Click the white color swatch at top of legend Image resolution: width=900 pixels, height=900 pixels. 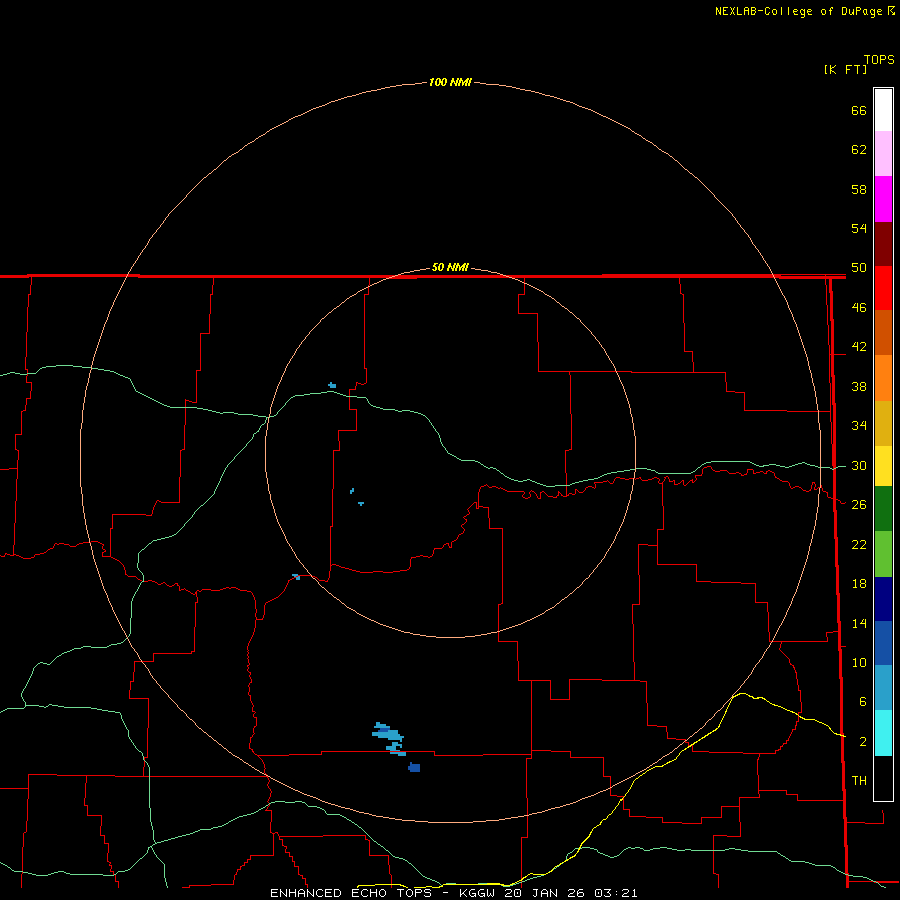click(x=883, y=110)
